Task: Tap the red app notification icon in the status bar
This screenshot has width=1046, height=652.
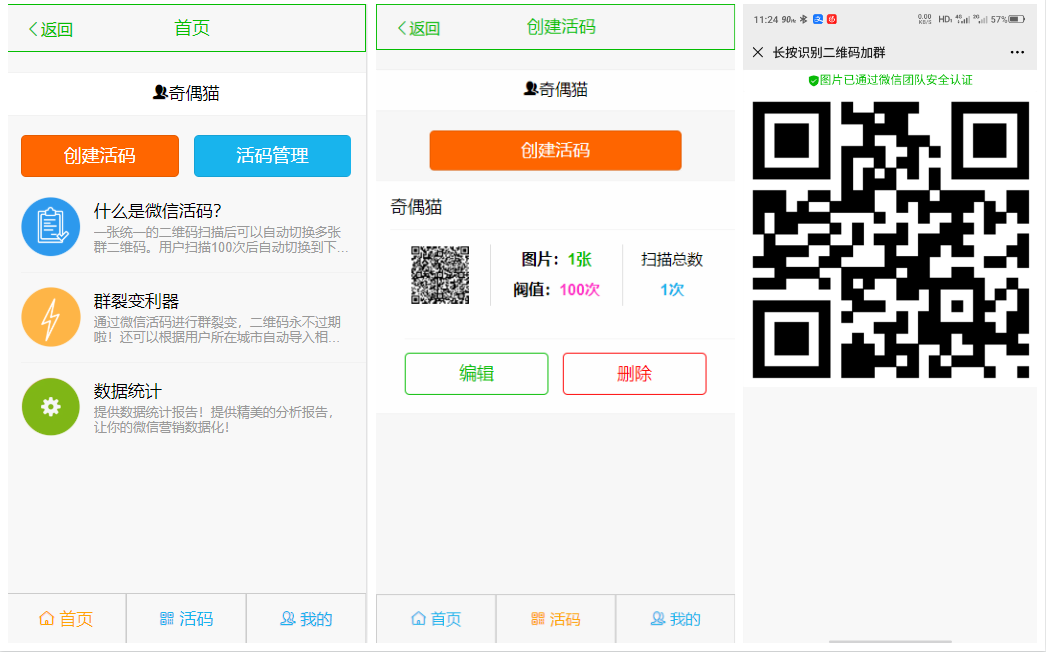Action: pyautogui.click(x=832, y=19)
